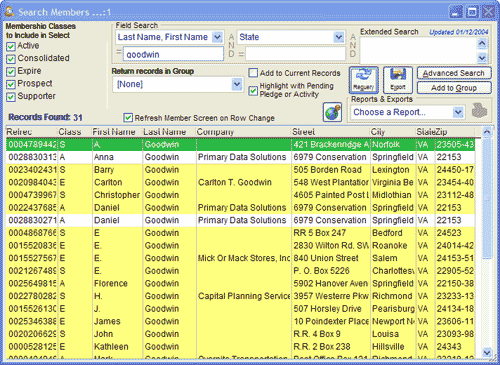The image size is (500, 365).
Task: Select the John first name cell
Action: (x=117, y=334)
